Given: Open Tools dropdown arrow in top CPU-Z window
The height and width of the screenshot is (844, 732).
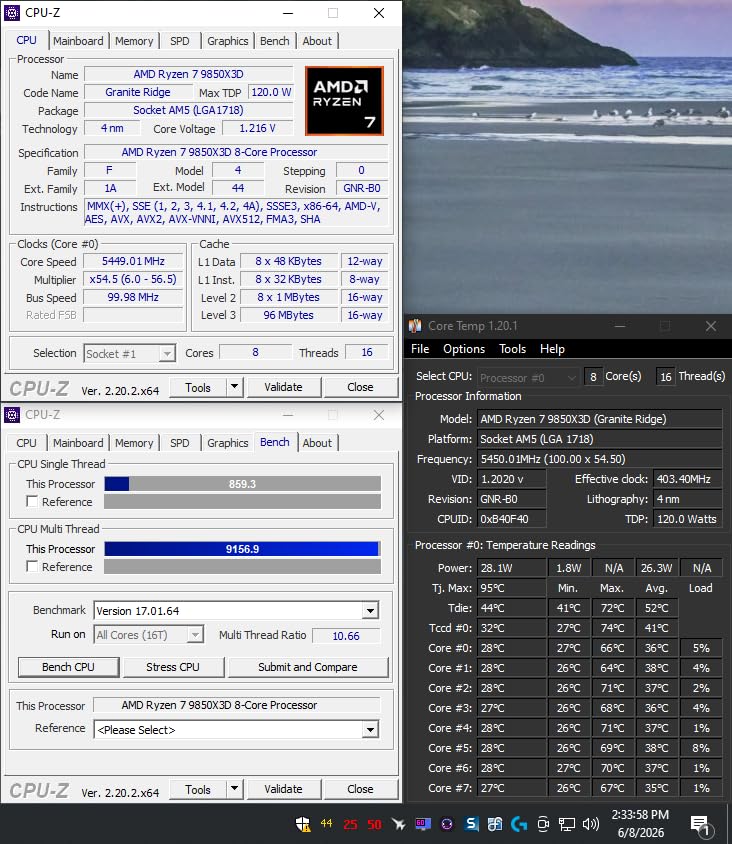Looking at the screenshot, I should [235, 386].
